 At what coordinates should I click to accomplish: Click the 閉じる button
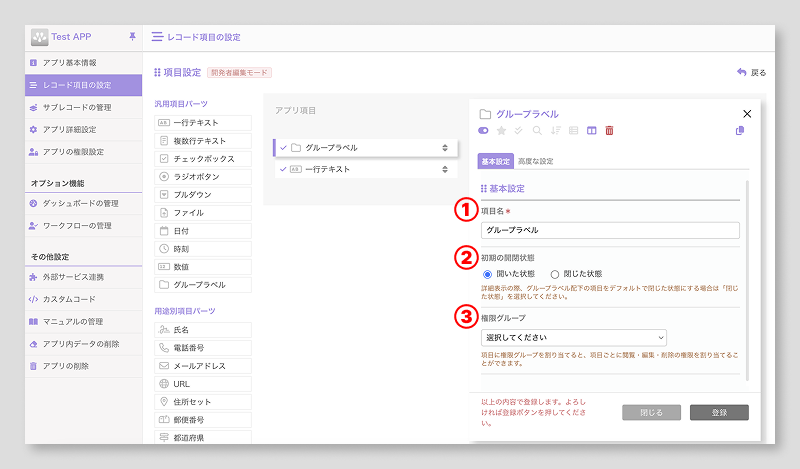click(652, 412)
